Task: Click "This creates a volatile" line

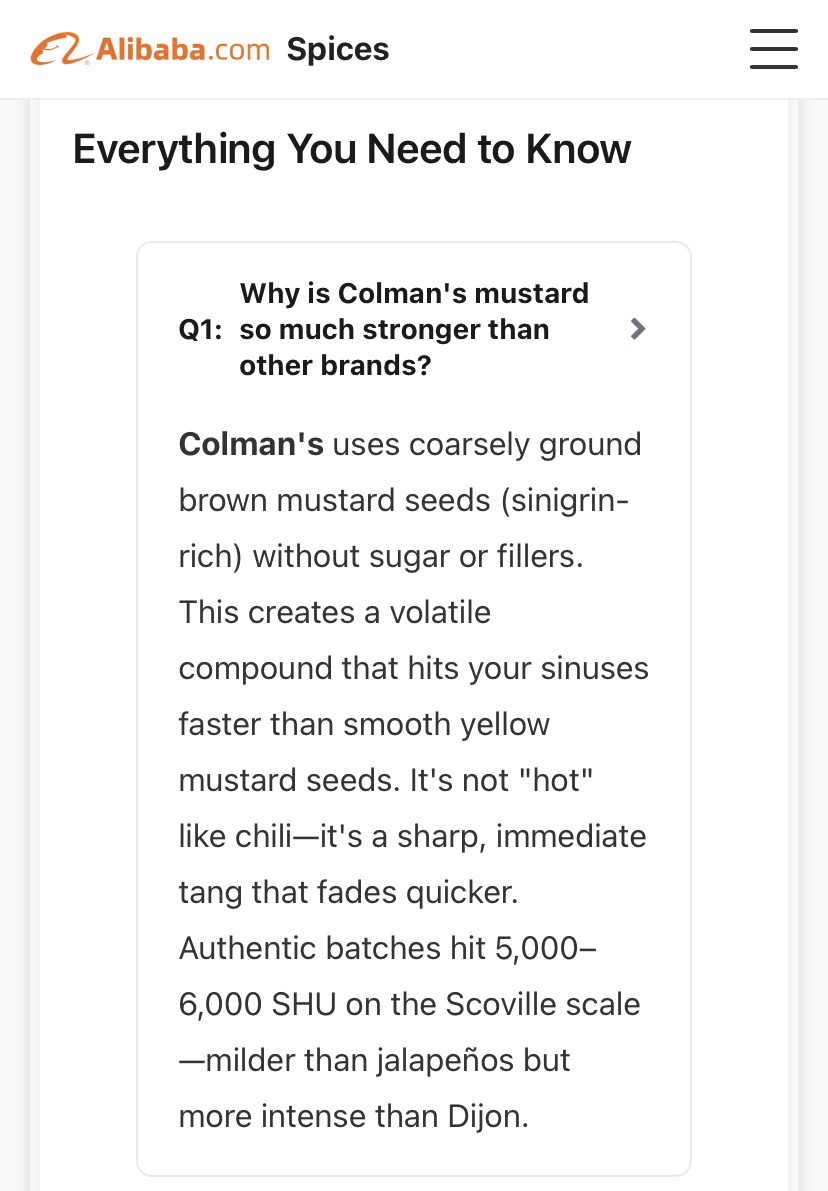Action: pyautogui.click(x=334, y=612)
